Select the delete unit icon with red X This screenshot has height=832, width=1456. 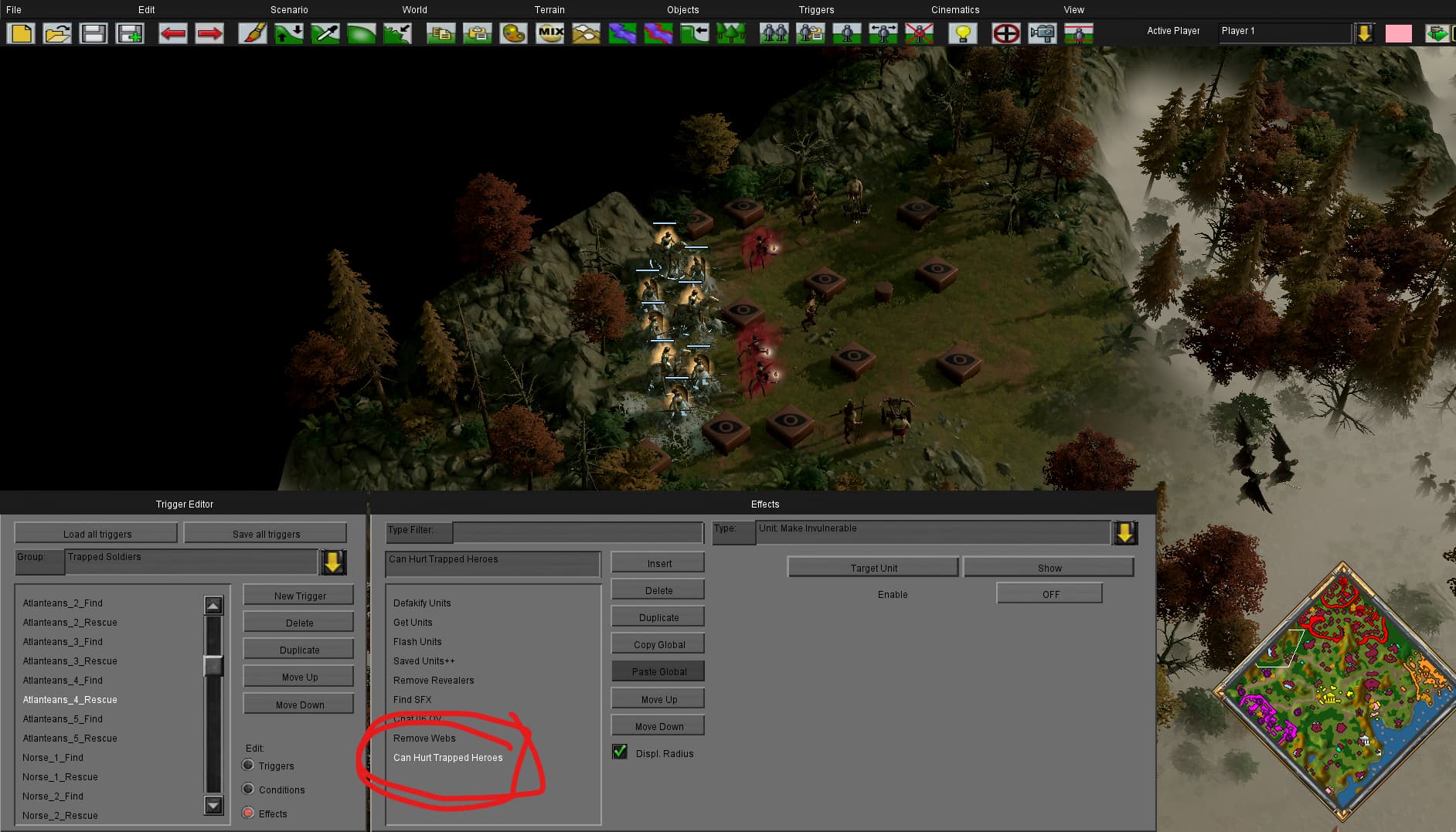(920, 33)
